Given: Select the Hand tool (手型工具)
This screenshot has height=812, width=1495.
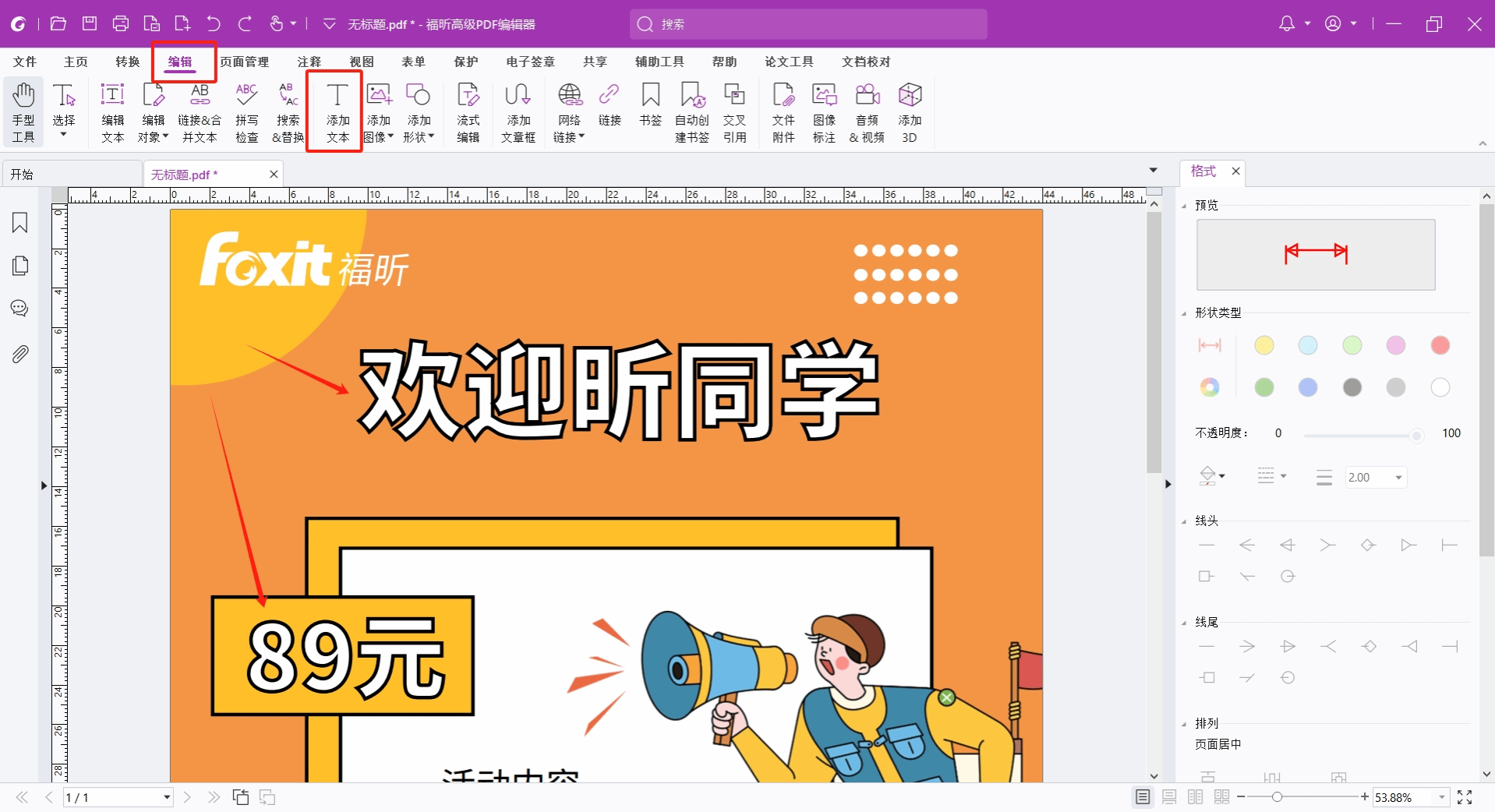Looking at the screenshot, I should pos(23,111).
